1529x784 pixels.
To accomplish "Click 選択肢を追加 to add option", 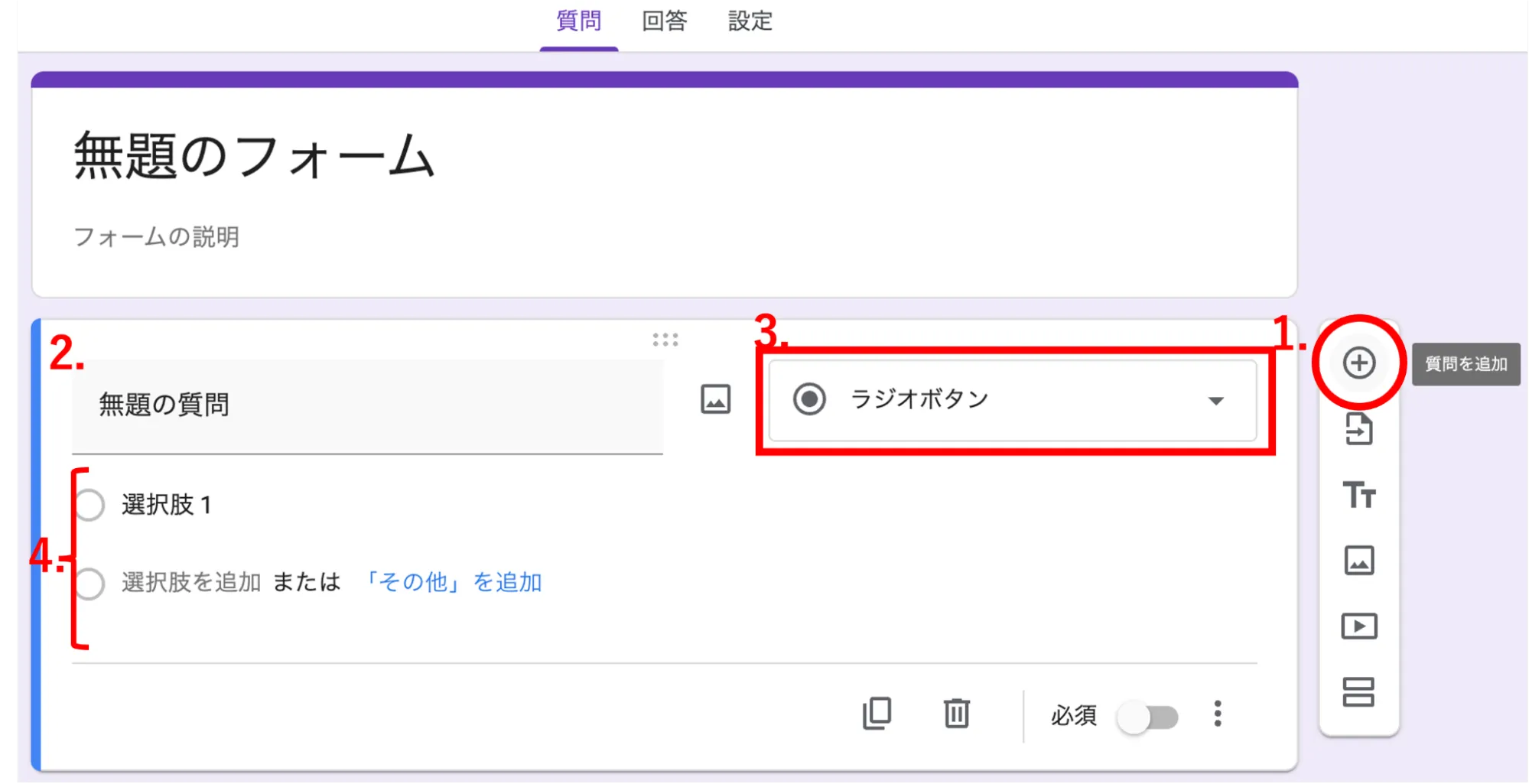I will 191,582.
